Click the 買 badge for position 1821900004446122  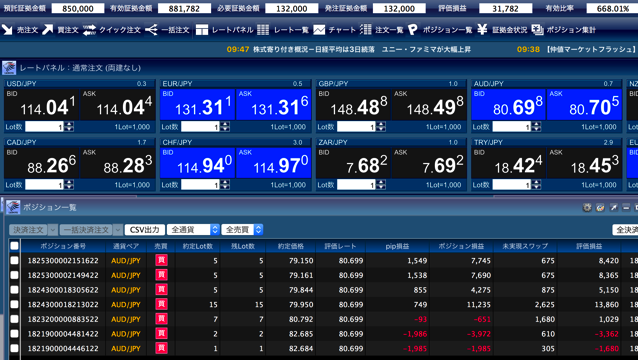click(161, 348)
